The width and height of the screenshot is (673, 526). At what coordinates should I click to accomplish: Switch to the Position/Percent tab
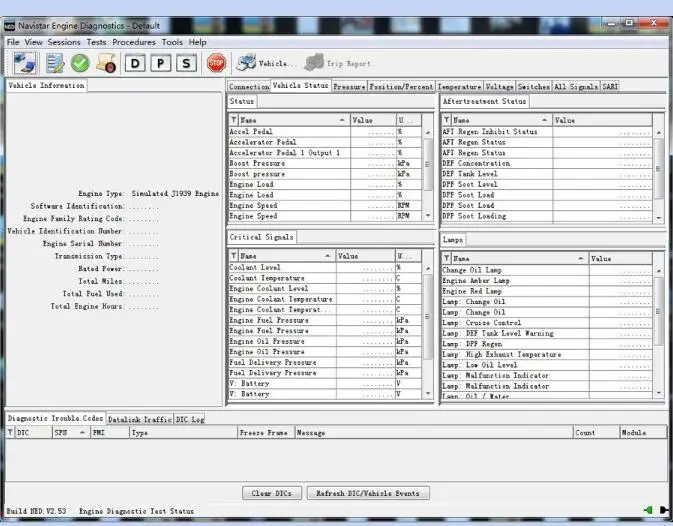(401, 87)
